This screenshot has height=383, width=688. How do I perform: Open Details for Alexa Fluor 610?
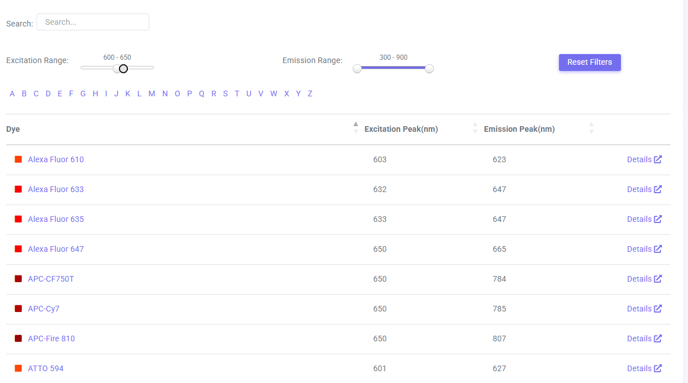coord(644,159)
